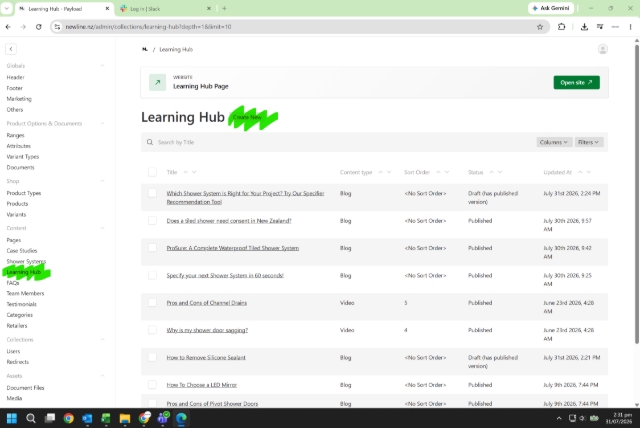Click the browser back arrow
Image resolution: width=640 pixels, height=428 pixels.
click(8, 27)
